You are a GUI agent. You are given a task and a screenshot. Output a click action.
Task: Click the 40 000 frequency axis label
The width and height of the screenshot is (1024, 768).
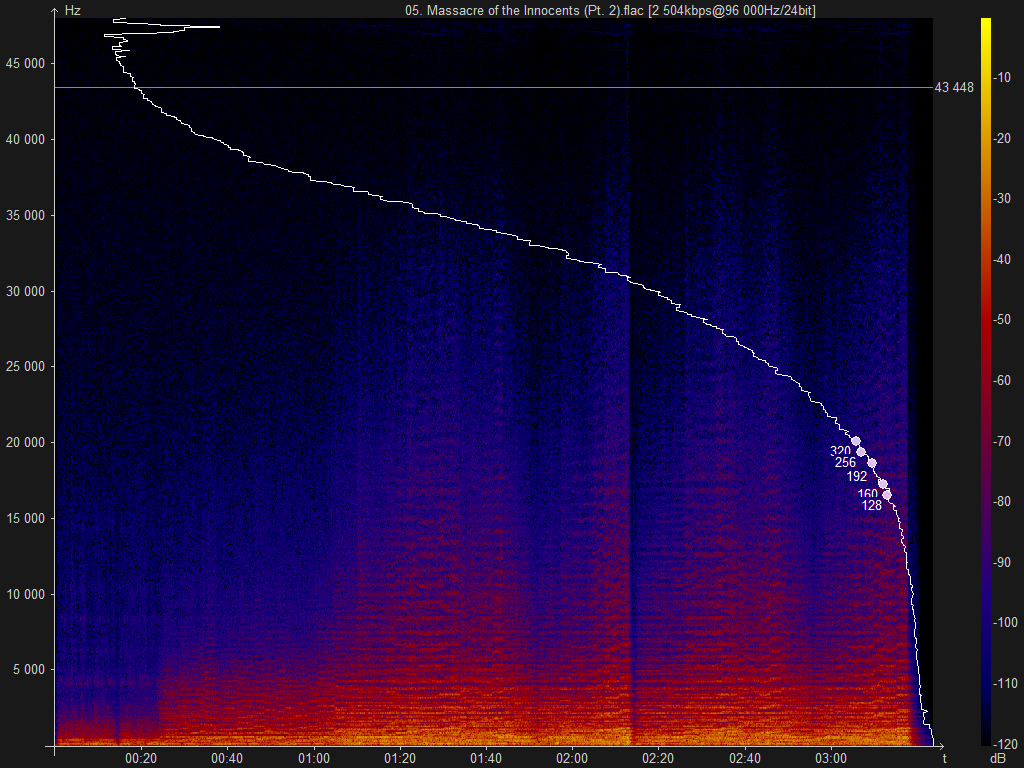coord(25,140)
